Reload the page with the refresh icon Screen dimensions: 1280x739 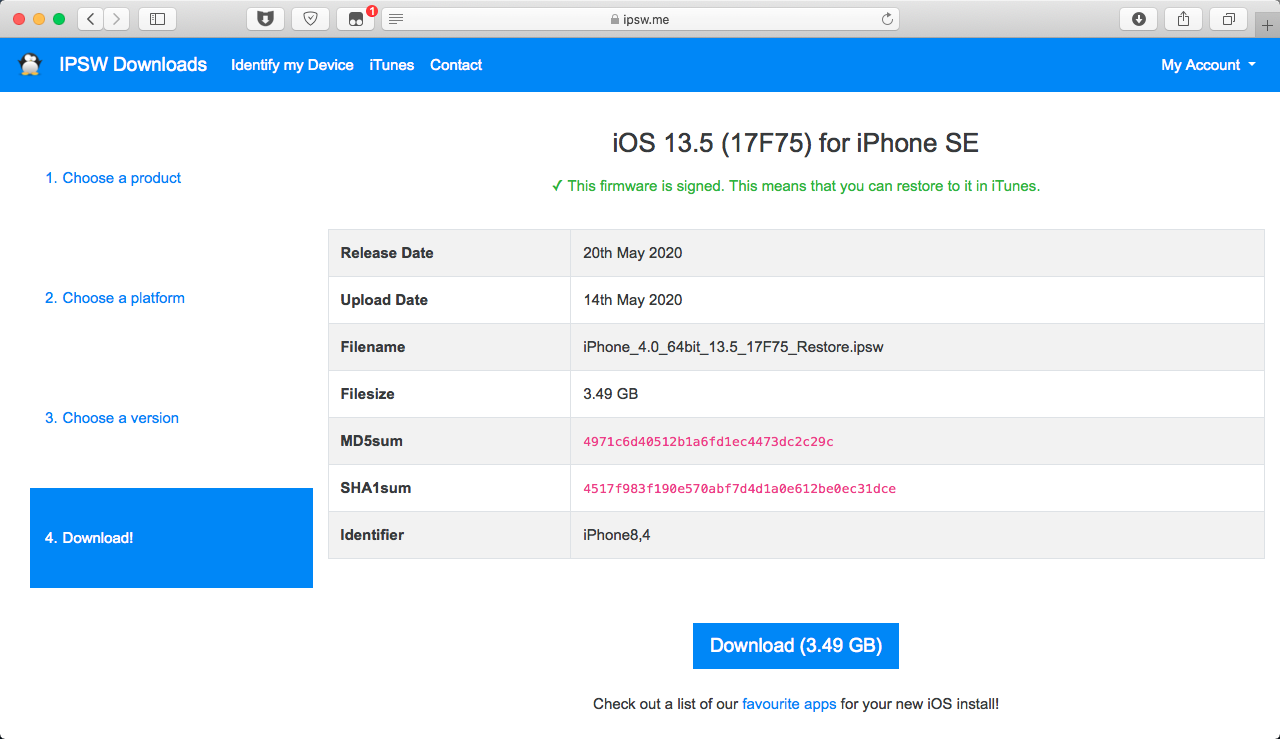point(886,19)
